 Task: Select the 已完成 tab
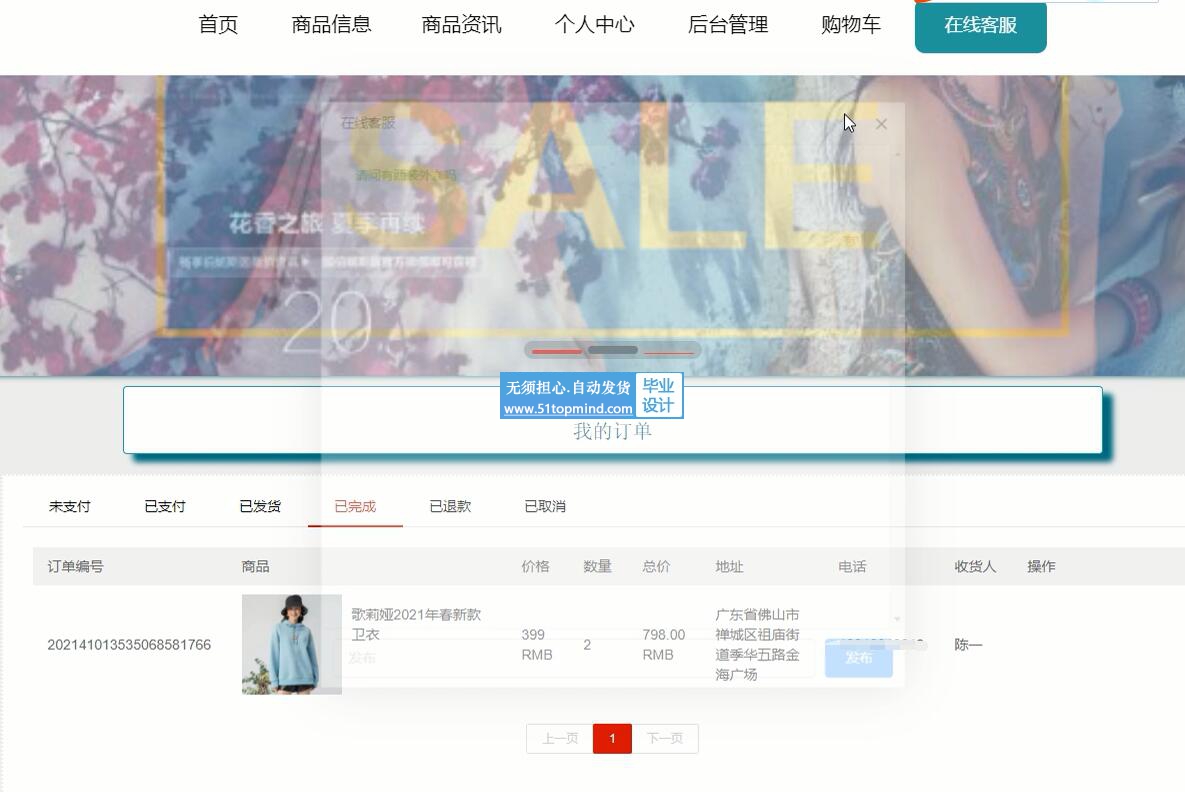[355, 506]
